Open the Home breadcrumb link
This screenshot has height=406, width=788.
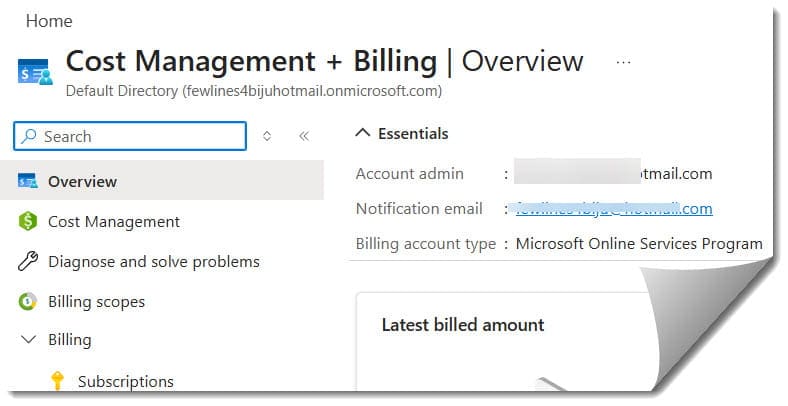point(49,21)
